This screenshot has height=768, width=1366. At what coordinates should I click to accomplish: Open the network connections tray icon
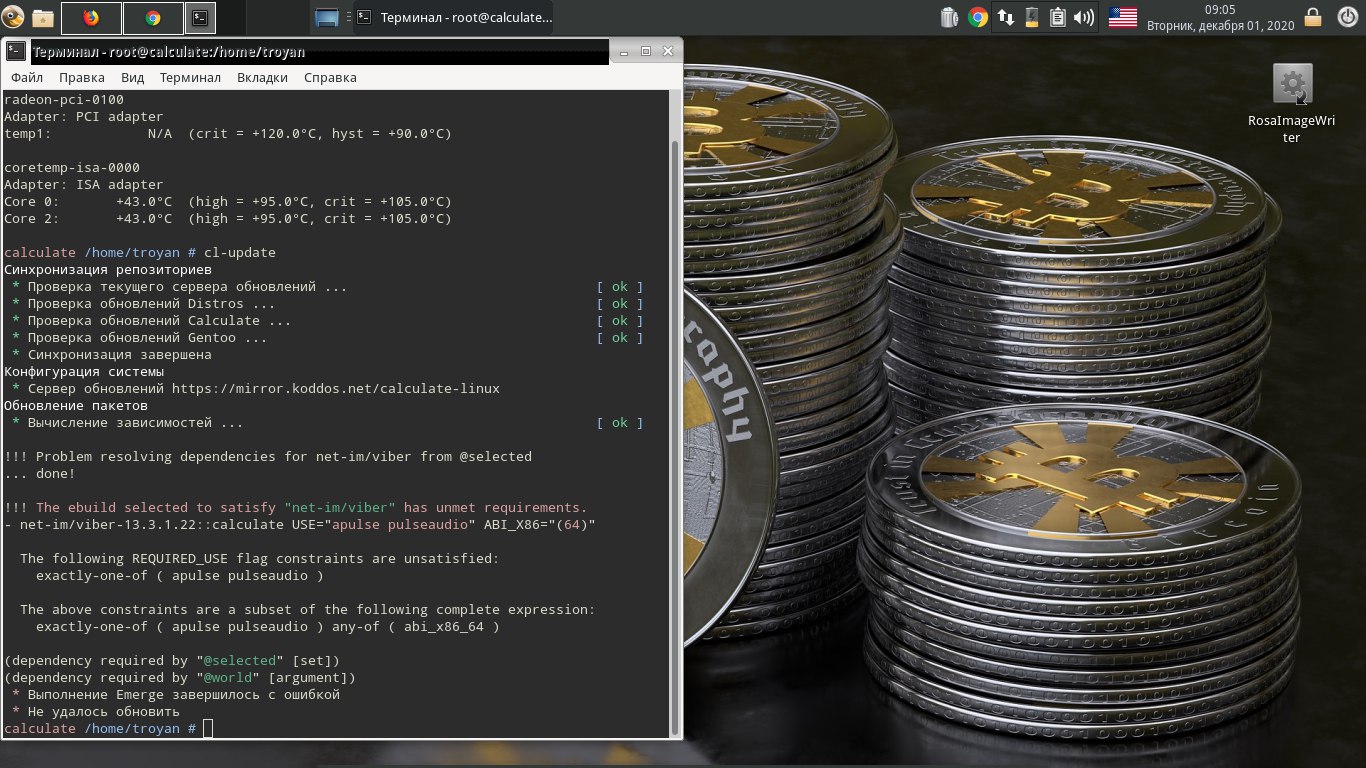1007,17
